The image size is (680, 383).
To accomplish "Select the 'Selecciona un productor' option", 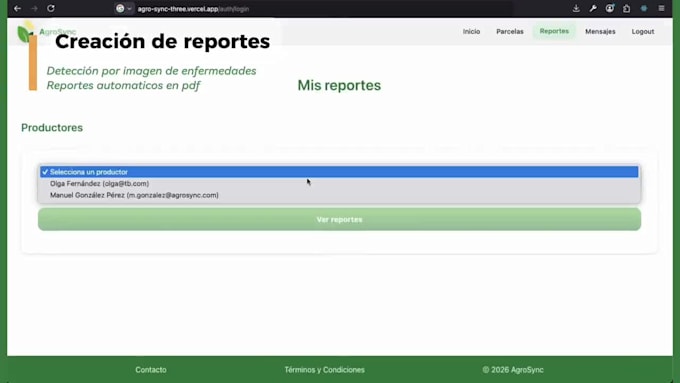I will (x=339, y=172).
